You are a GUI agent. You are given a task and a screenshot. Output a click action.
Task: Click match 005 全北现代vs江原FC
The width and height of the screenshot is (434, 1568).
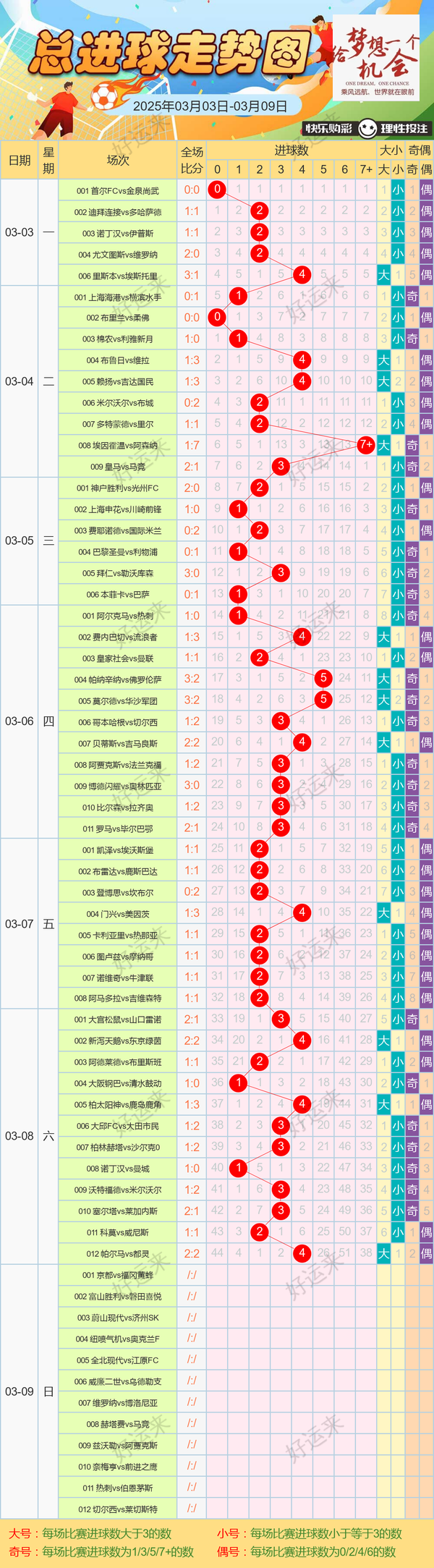click(x=118, y=1360)
